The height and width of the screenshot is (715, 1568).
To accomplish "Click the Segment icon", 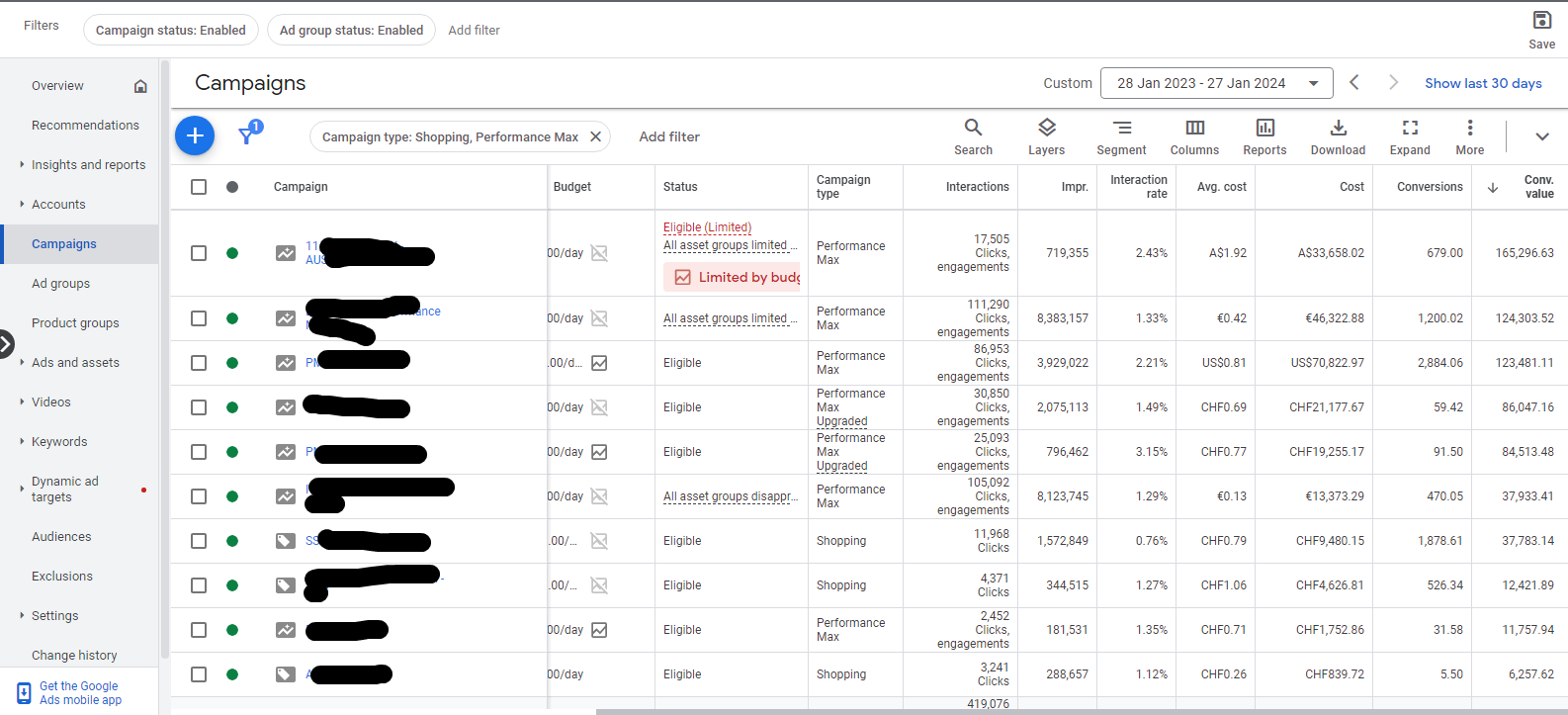I will point(1121,136).
